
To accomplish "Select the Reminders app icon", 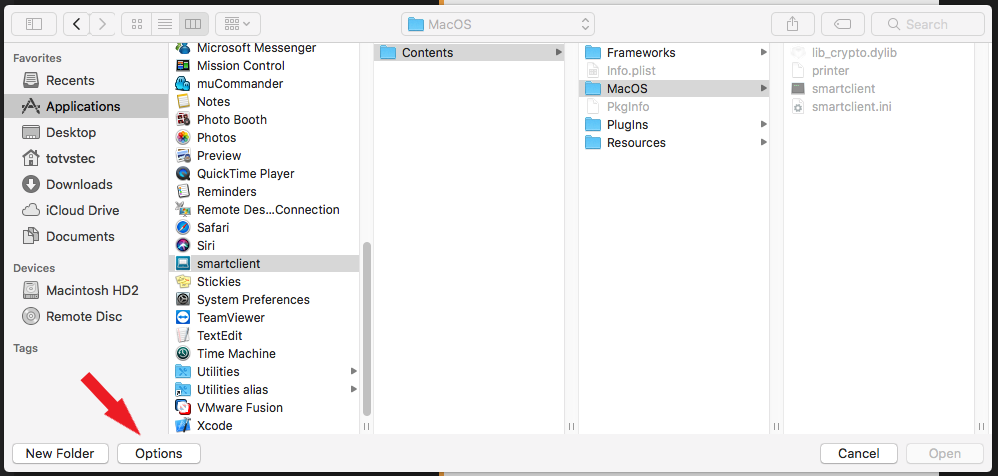I will coord(183,192).
